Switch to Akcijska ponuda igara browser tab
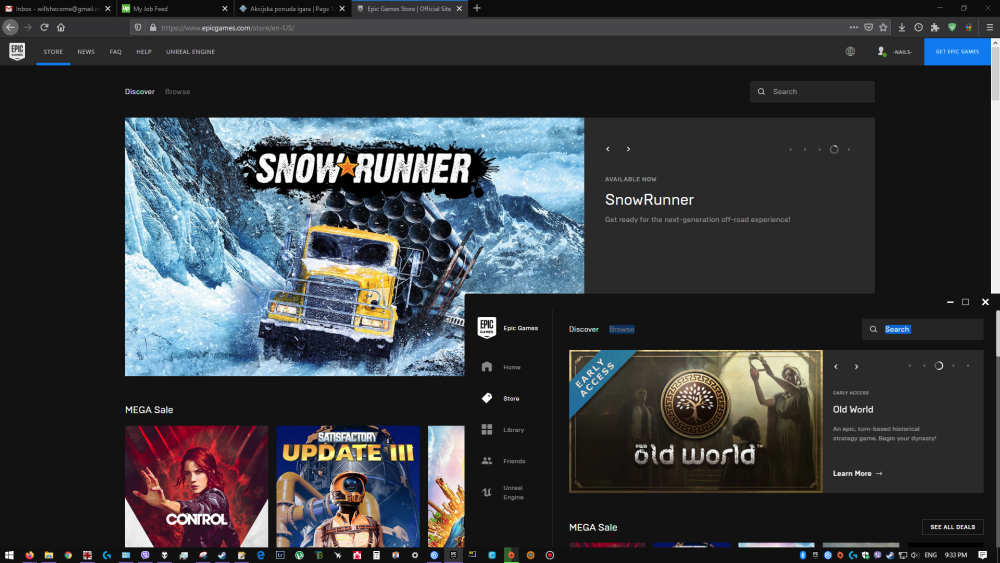Image resolution: width=1000 pixels, height=563 pixels. click(292, 8)
